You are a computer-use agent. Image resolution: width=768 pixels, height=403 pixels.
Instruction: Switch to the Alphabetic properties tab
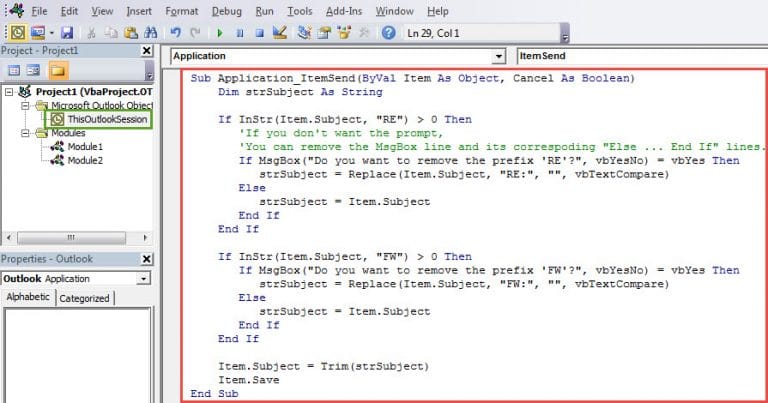pyautogui.click(x=28, y=297)
